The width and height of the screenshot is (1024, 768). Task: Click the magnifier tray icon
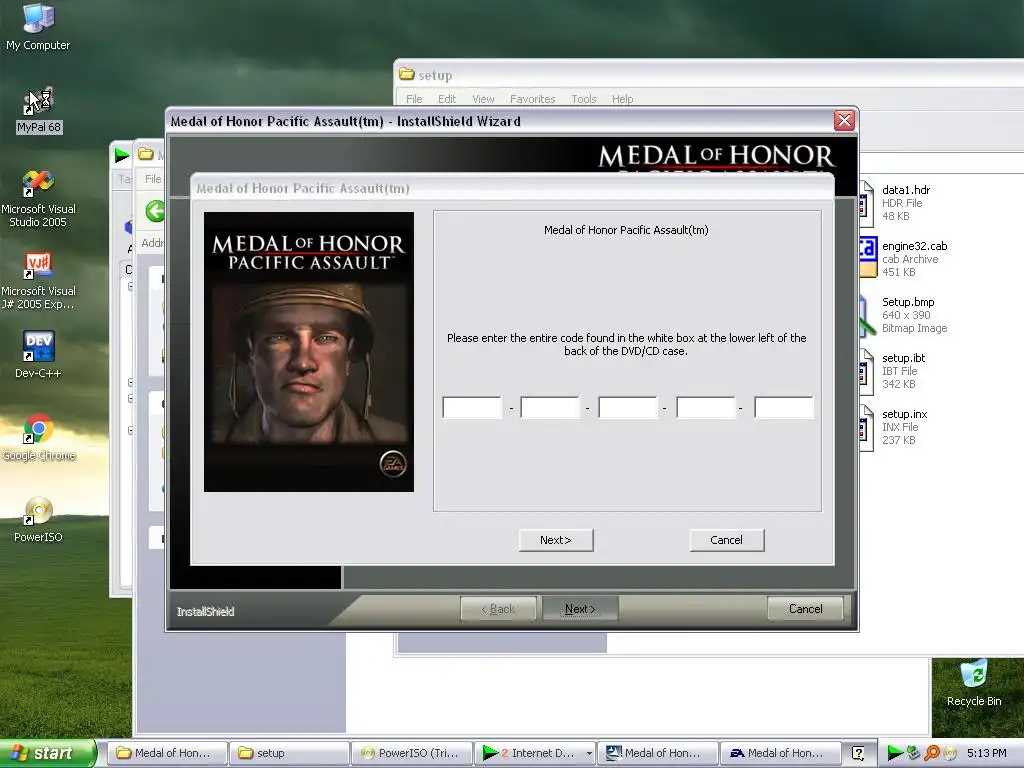932,753
